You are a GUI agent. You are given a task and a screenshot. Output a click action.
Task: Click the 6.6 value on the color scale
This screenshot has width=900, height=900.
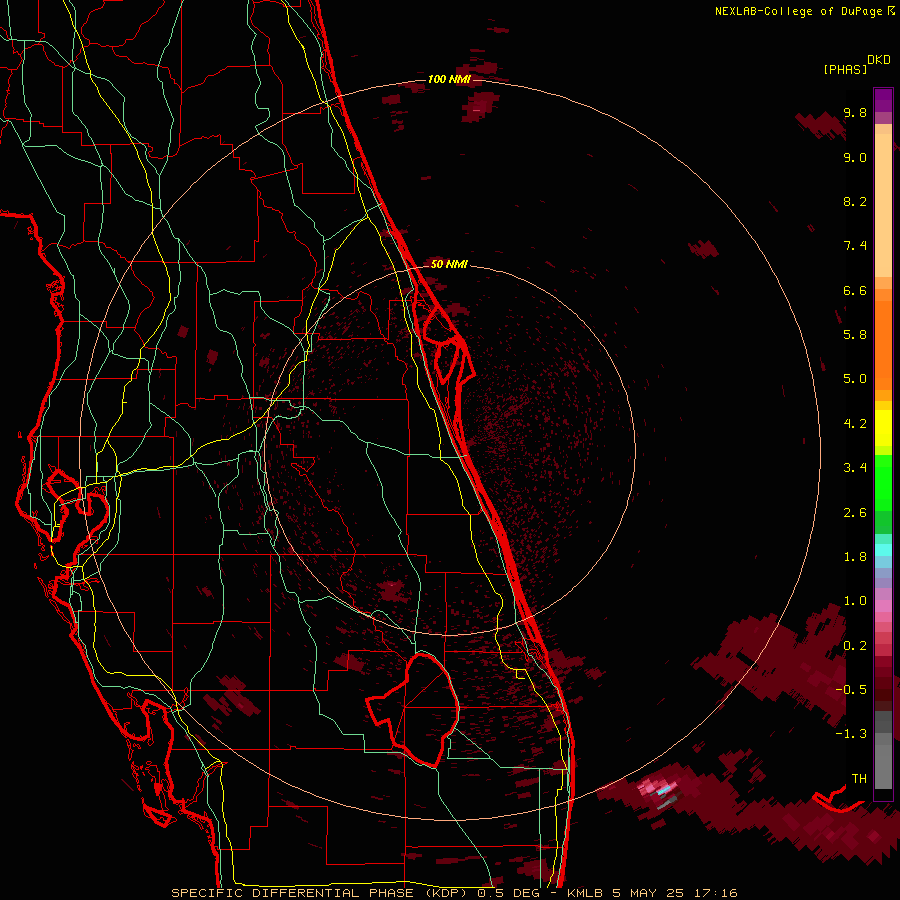pos(855,290)
